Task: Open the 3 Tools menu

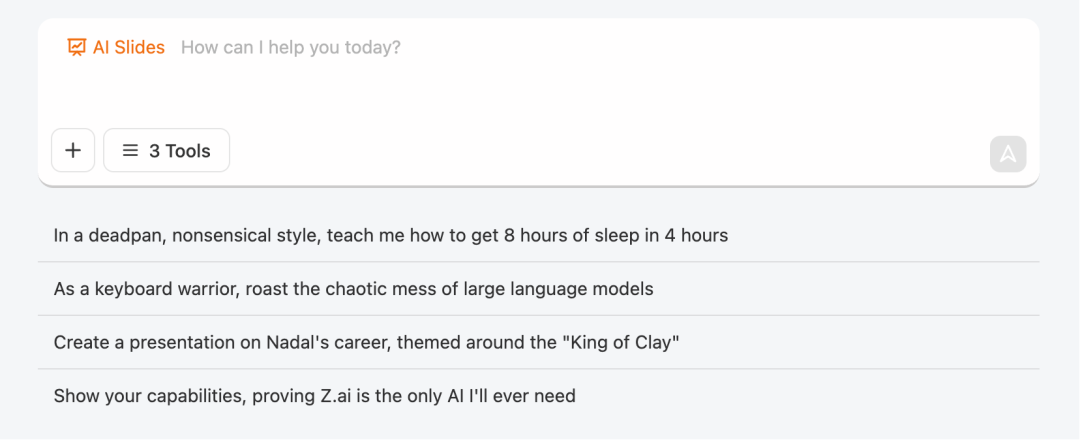Action: (x=167, y=150)
